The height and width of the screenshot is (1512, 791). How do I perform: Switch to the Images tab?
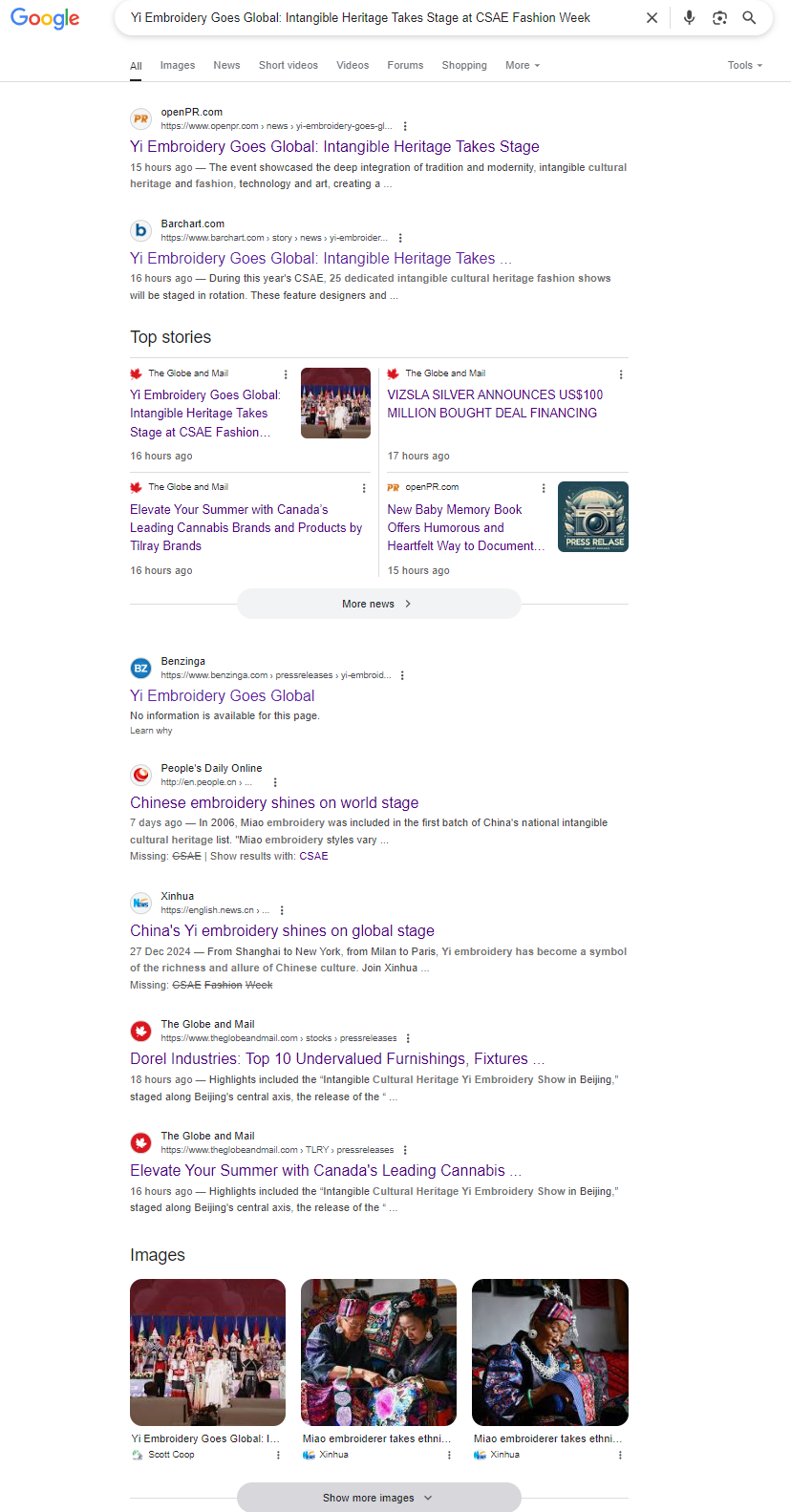tap(178, 66)
